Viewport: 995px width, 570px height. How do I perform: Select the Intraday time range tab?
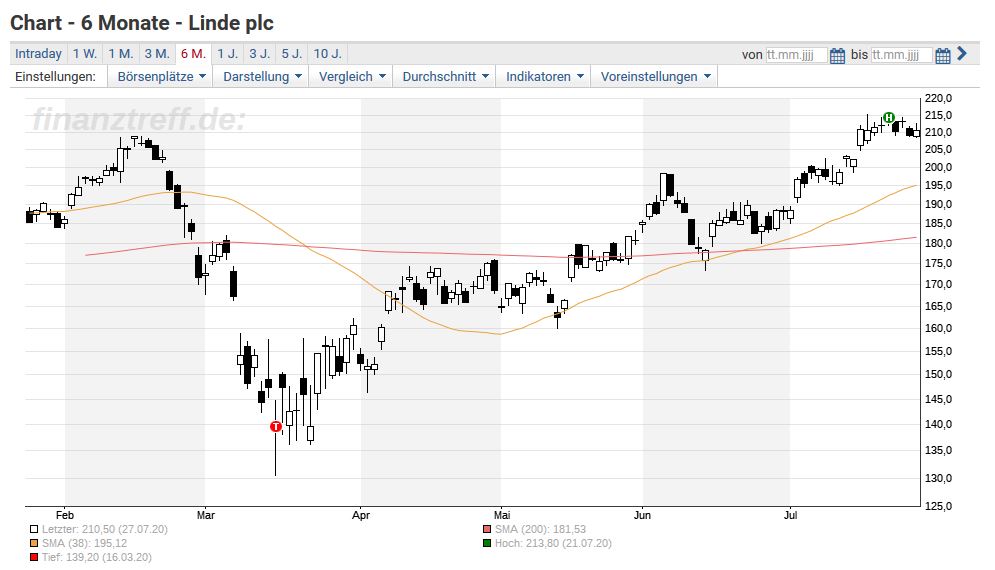[38, 54]
